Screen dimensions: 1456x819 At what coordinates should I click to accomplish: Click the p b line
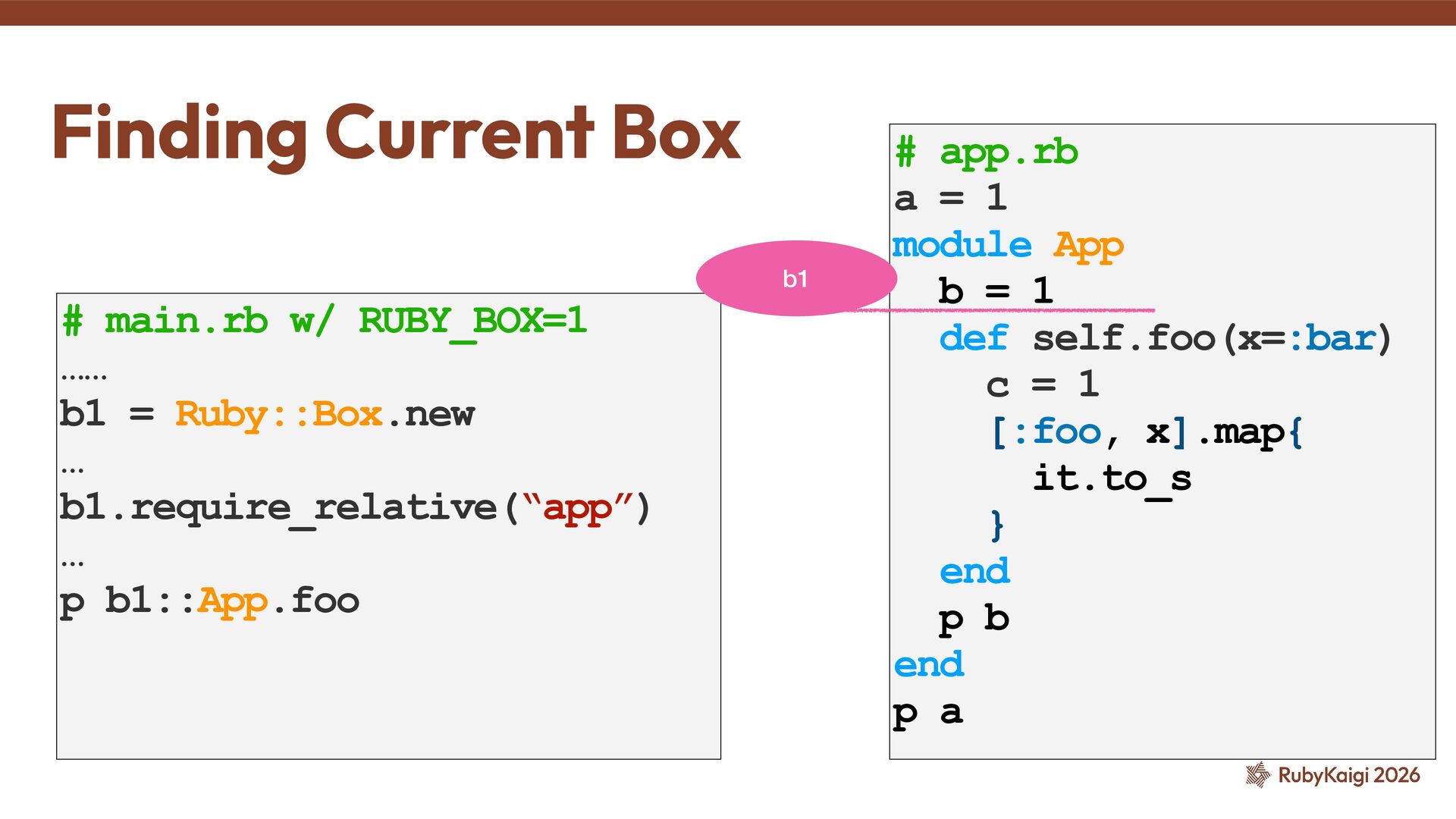(x=974, y=619)
